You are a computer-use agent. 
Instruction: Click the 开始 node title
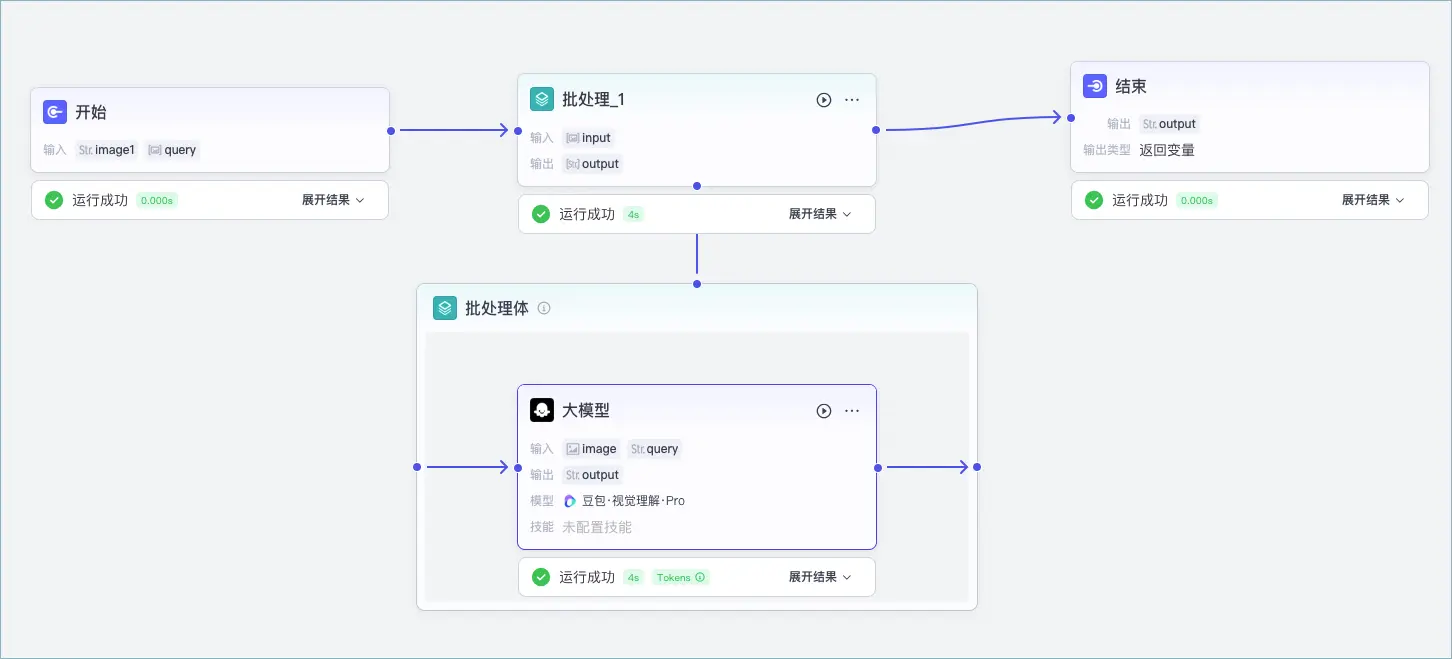pos(91,113)
